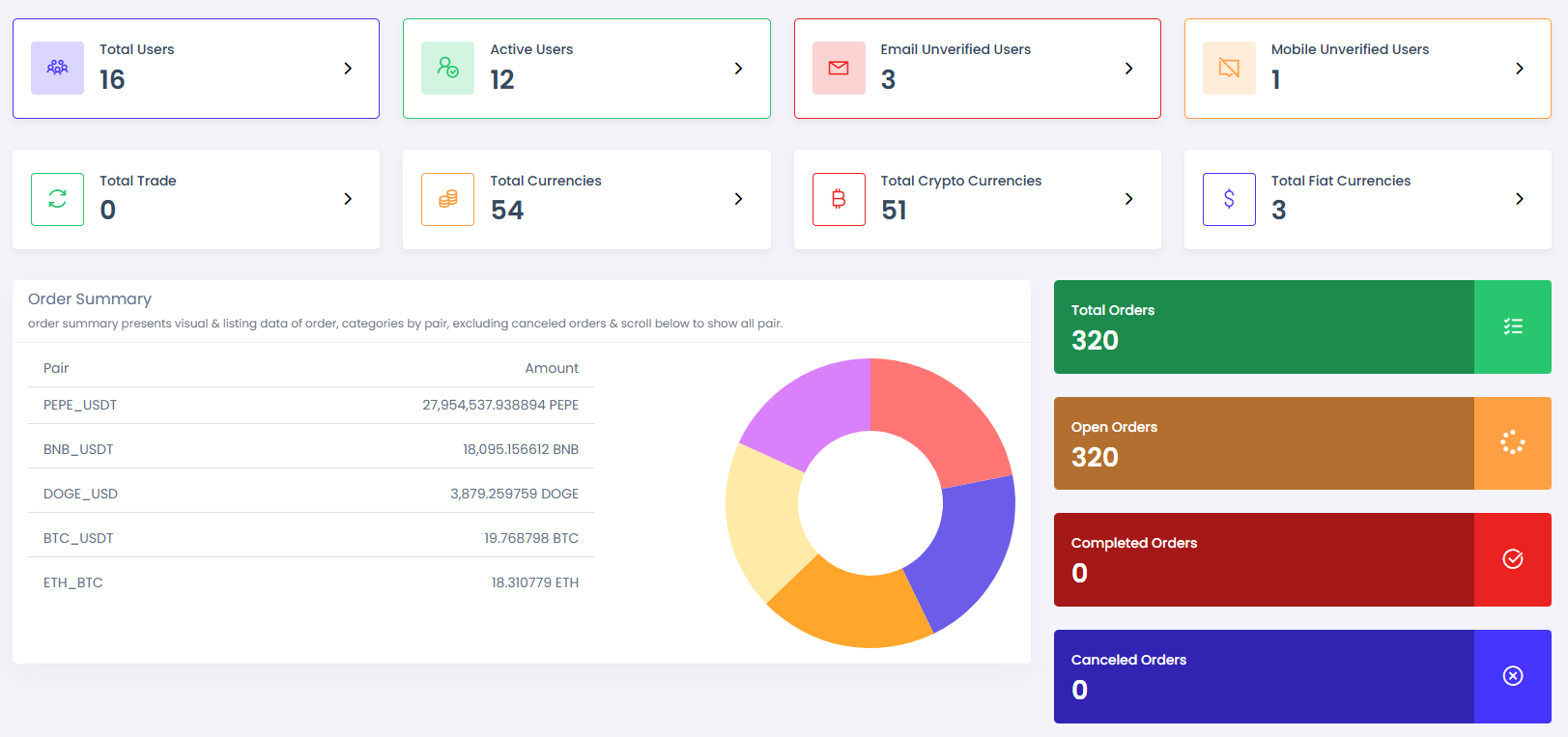This screenshot has width=1568, height=737.
Task: Click the Active Users checkmark icon
Action: point(447,68)
